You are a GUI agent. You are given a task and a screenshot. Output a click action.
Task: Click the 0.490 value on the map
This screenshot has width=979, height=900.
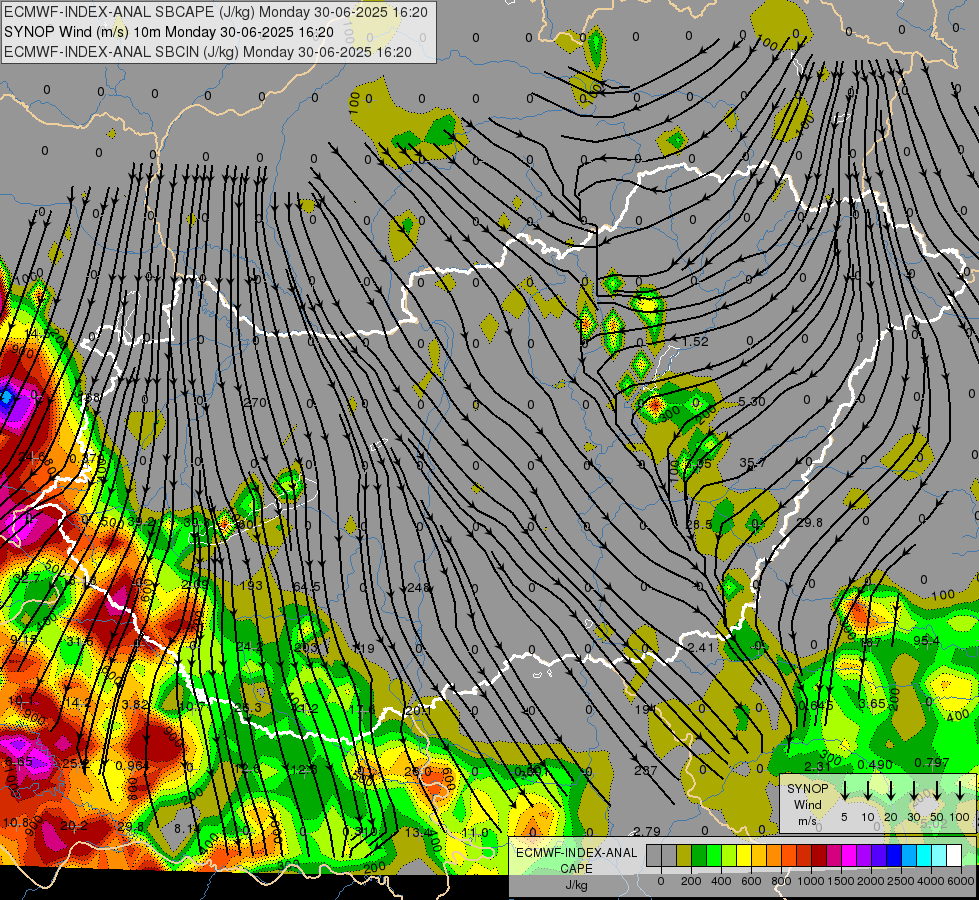(875, 765)
